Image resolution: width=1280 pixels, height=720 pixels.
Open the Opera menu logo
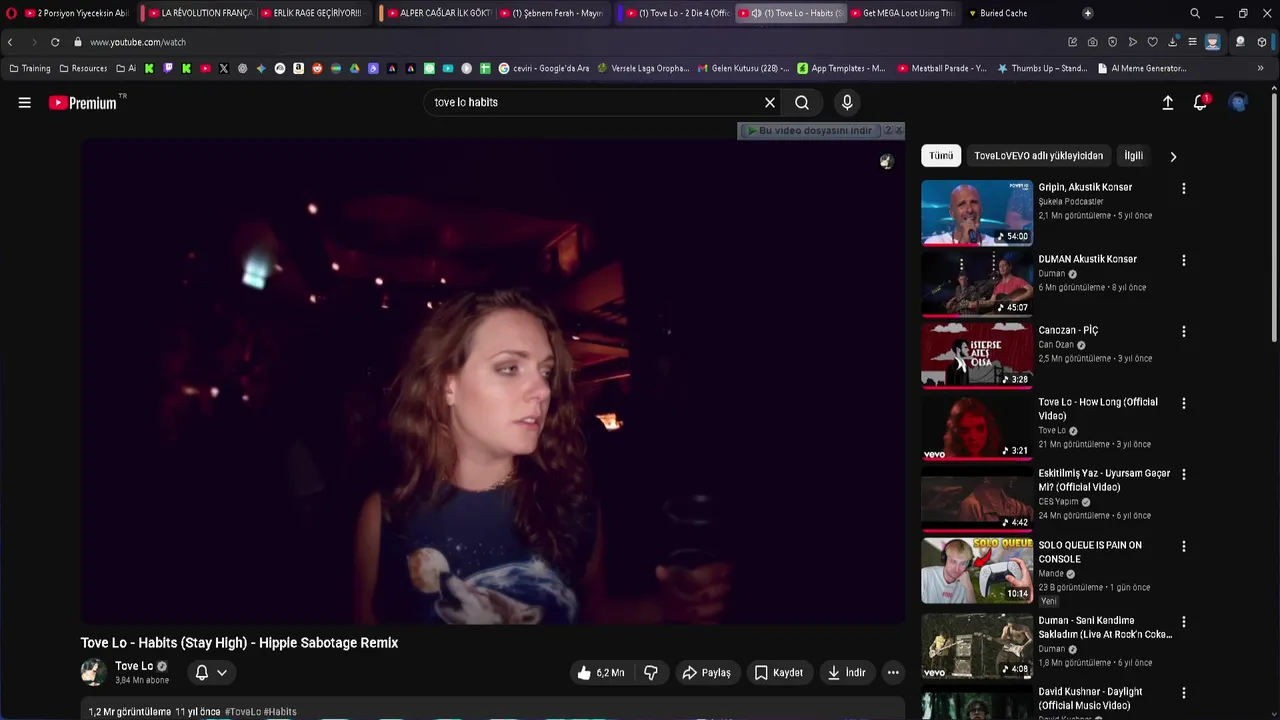[11, 13]
